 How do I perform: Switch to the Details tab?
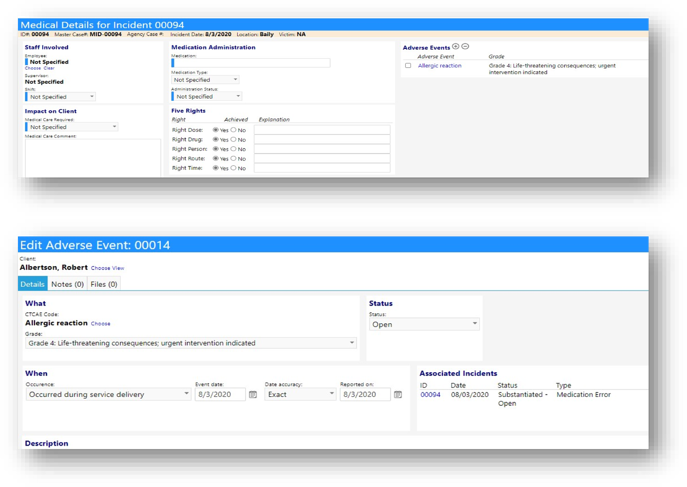(x=32, y=284)
